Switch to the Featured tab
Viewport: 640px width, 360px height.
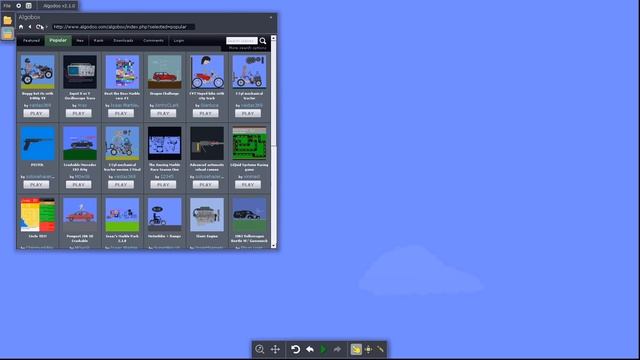coord(31,40)
